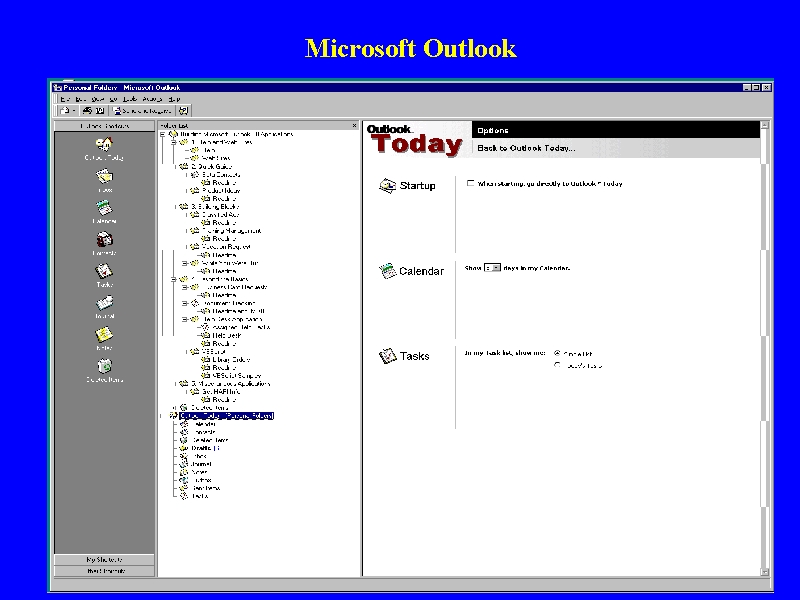Click the Print icon in the toolbar
Viewport: 800px width, 600px height.
pyautogui.click(x=88, y=110)
